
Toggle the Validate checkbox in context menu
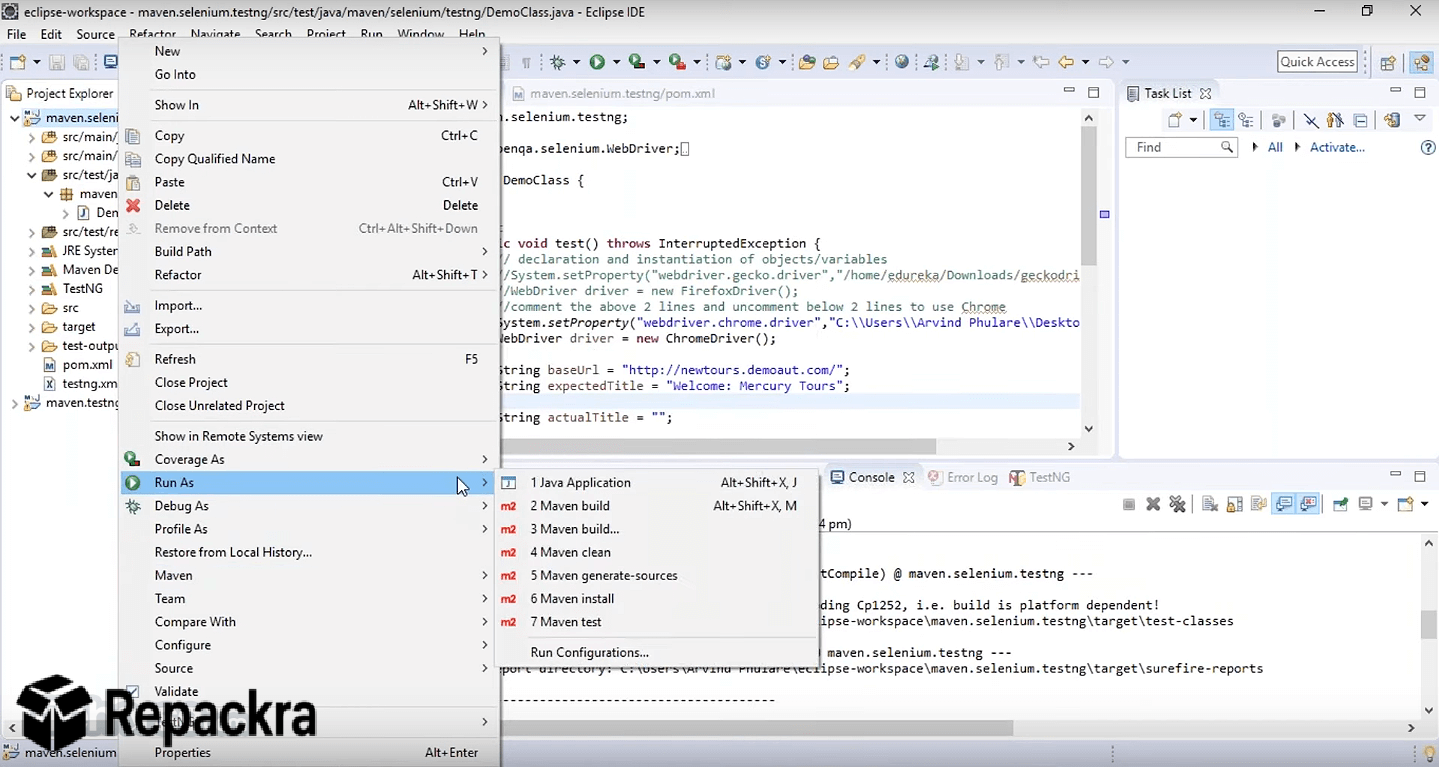click(x=132, y=691)
